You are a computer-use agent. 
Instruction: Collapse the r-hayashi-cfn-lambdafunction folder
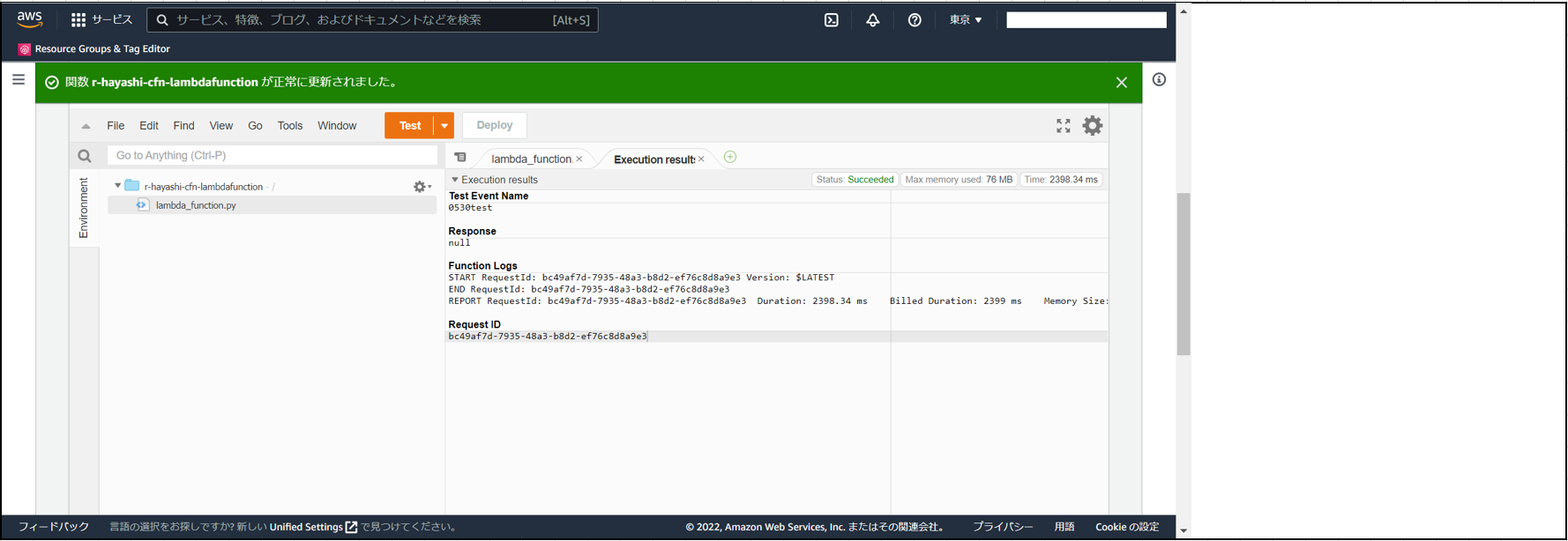(x=117, y=186)
